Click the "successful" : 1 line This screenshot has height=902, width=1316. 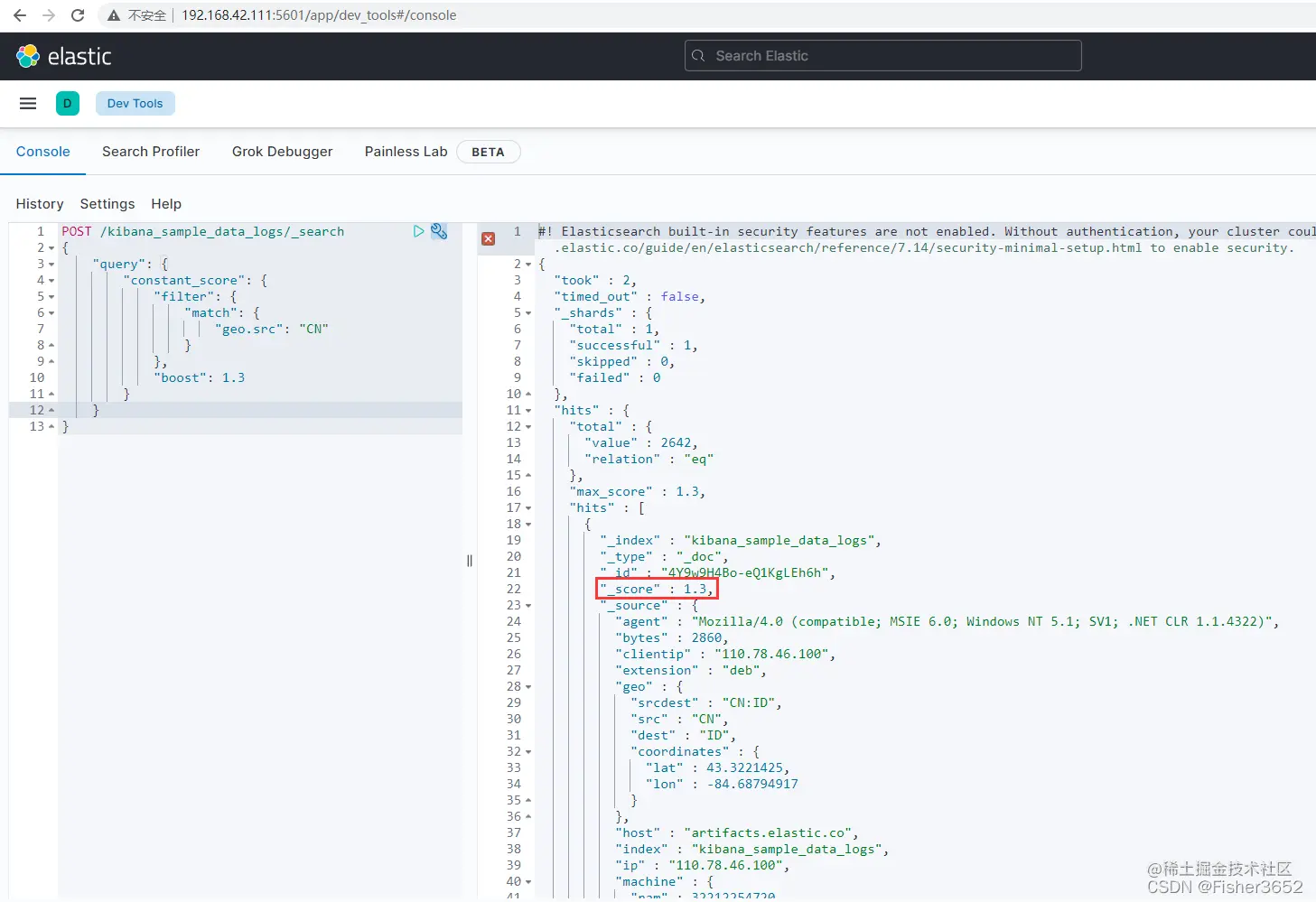point(634,345)
